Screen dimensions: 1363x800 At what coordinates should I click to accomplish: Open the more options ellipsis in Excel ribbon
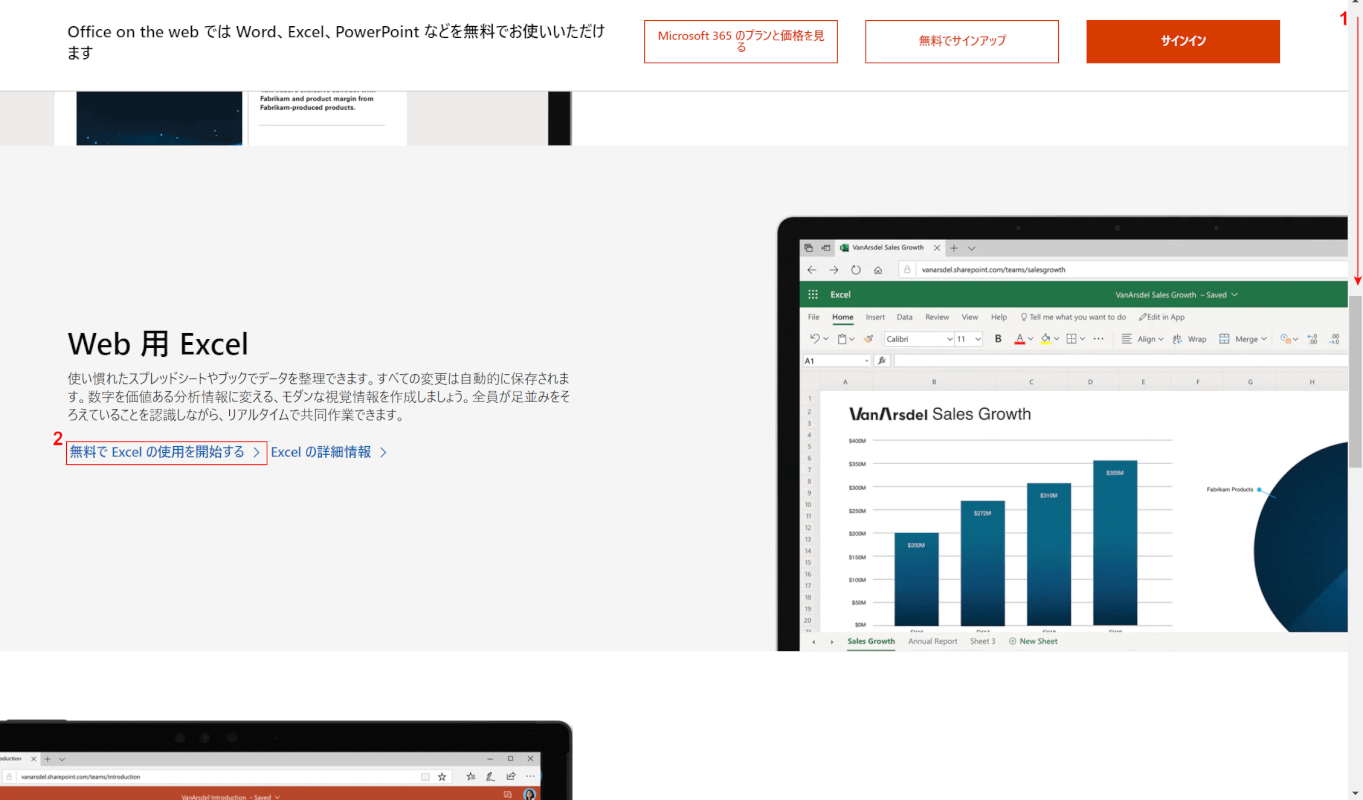pos(1098,339)
